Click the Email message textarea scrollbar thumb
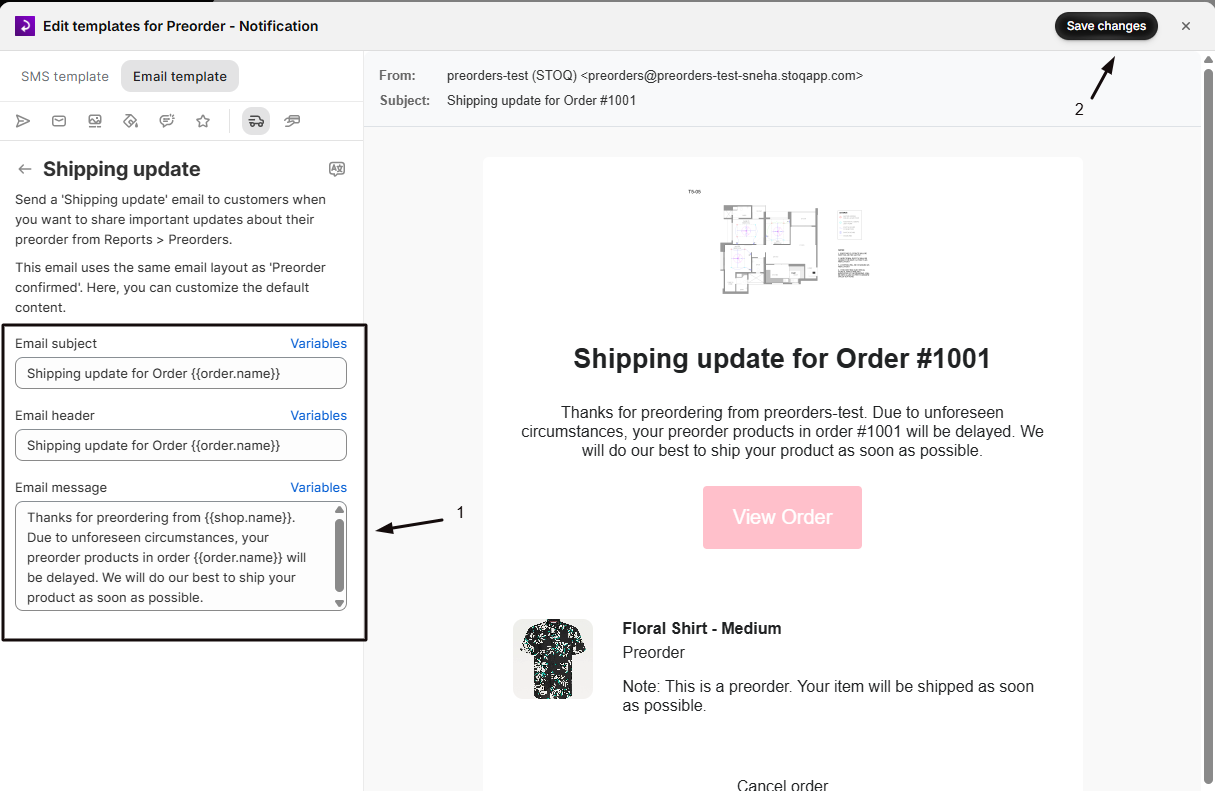Screen dimensions: 1215x791 [x=339, y=555]
